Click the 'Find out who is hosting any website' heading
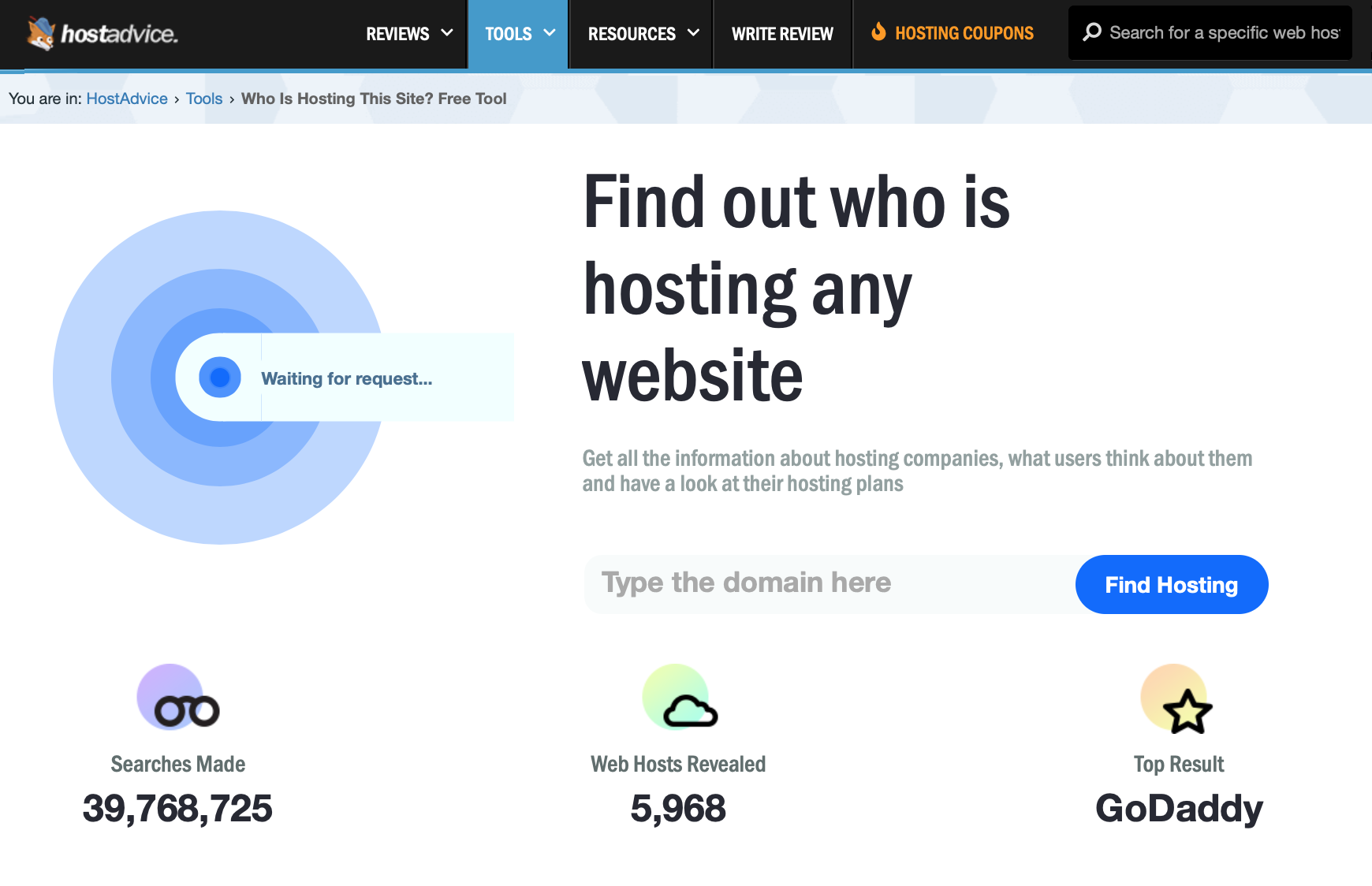 [796, 288]
